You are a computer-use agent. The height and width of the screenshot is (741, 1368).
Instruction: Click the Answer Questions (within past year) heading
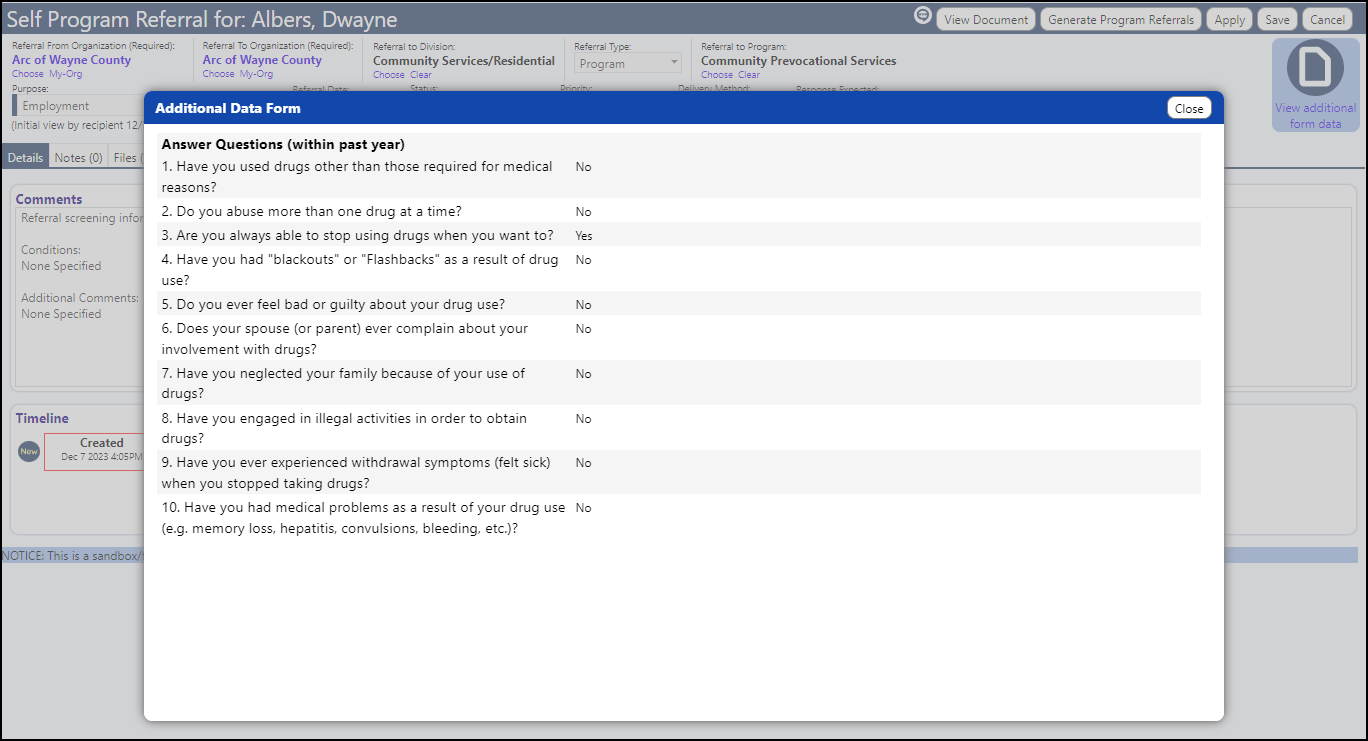click(x=283, y=144)
